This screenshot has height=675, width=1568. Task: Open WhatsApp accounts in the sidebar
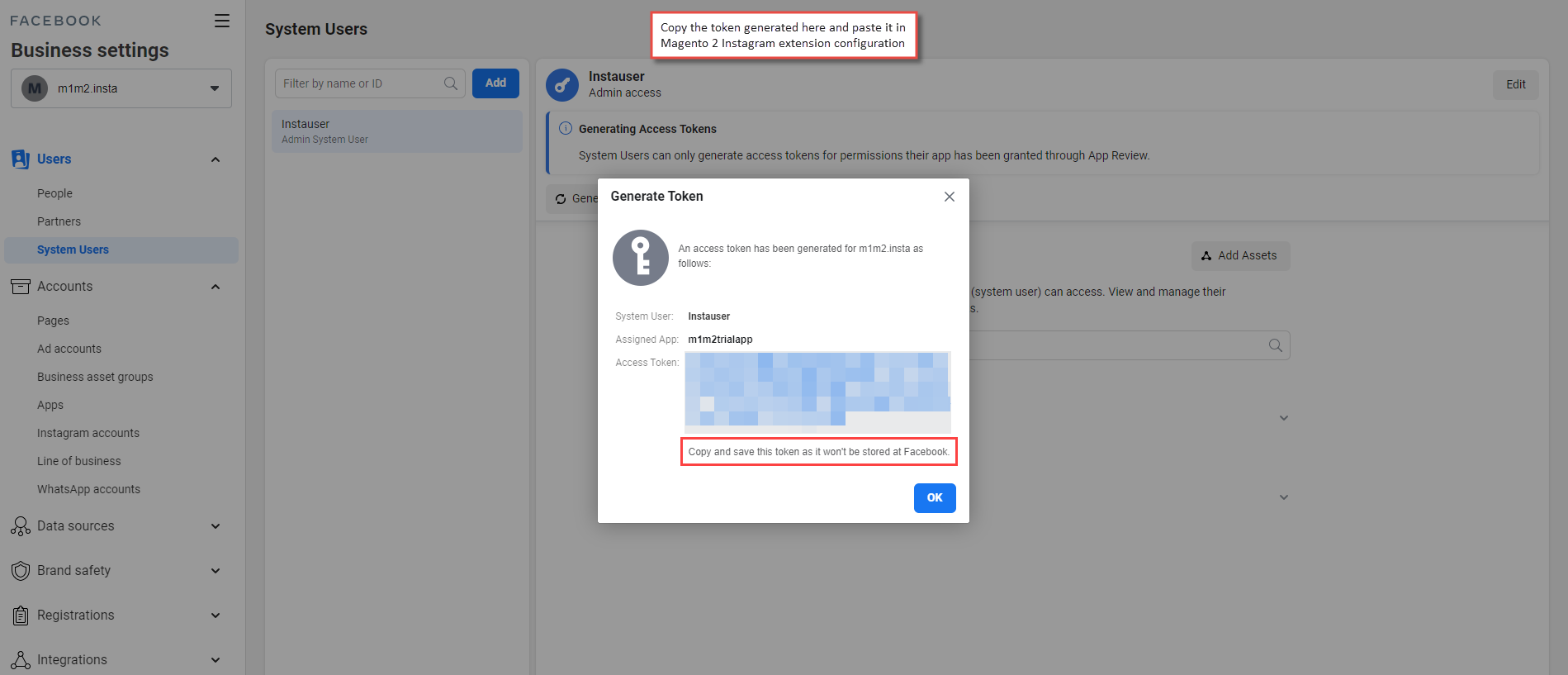tap(88, 489)
